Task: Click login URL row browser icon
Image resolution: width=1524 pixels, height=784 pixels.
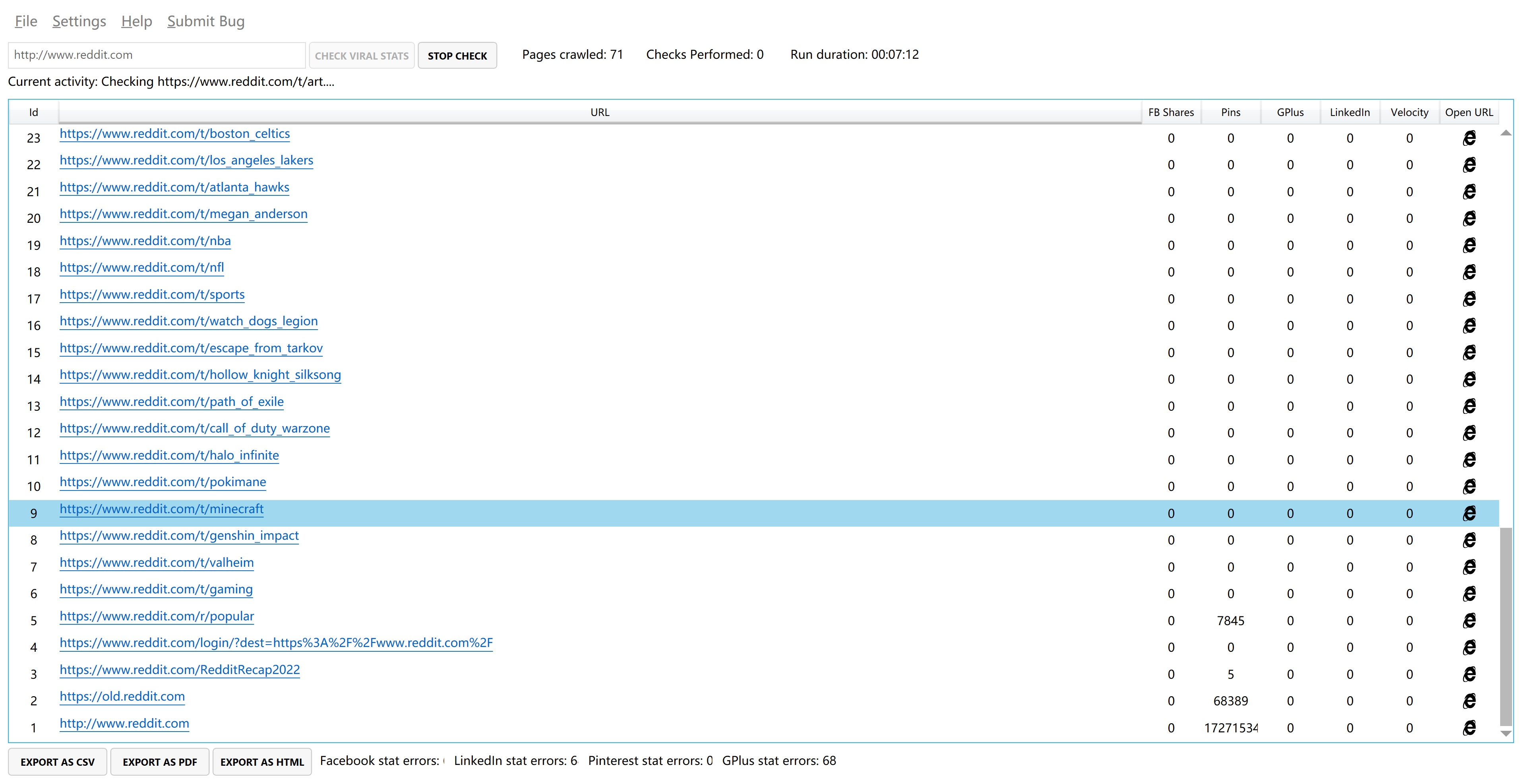Action: pyautogui.click(x=1469, y=647)
